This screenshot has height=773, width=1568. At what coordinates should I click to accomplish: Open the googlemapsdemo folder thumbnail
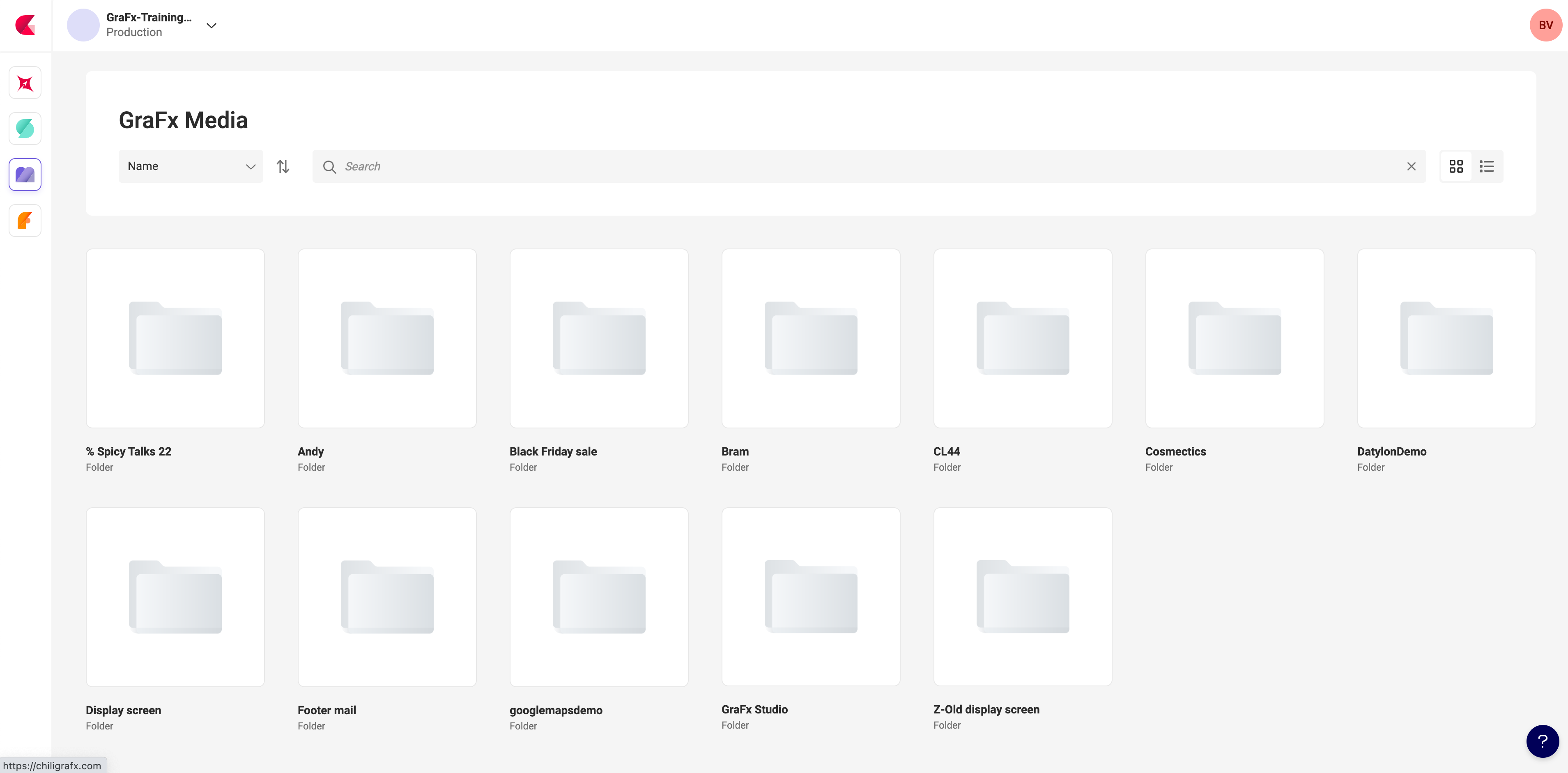[599, 597]
